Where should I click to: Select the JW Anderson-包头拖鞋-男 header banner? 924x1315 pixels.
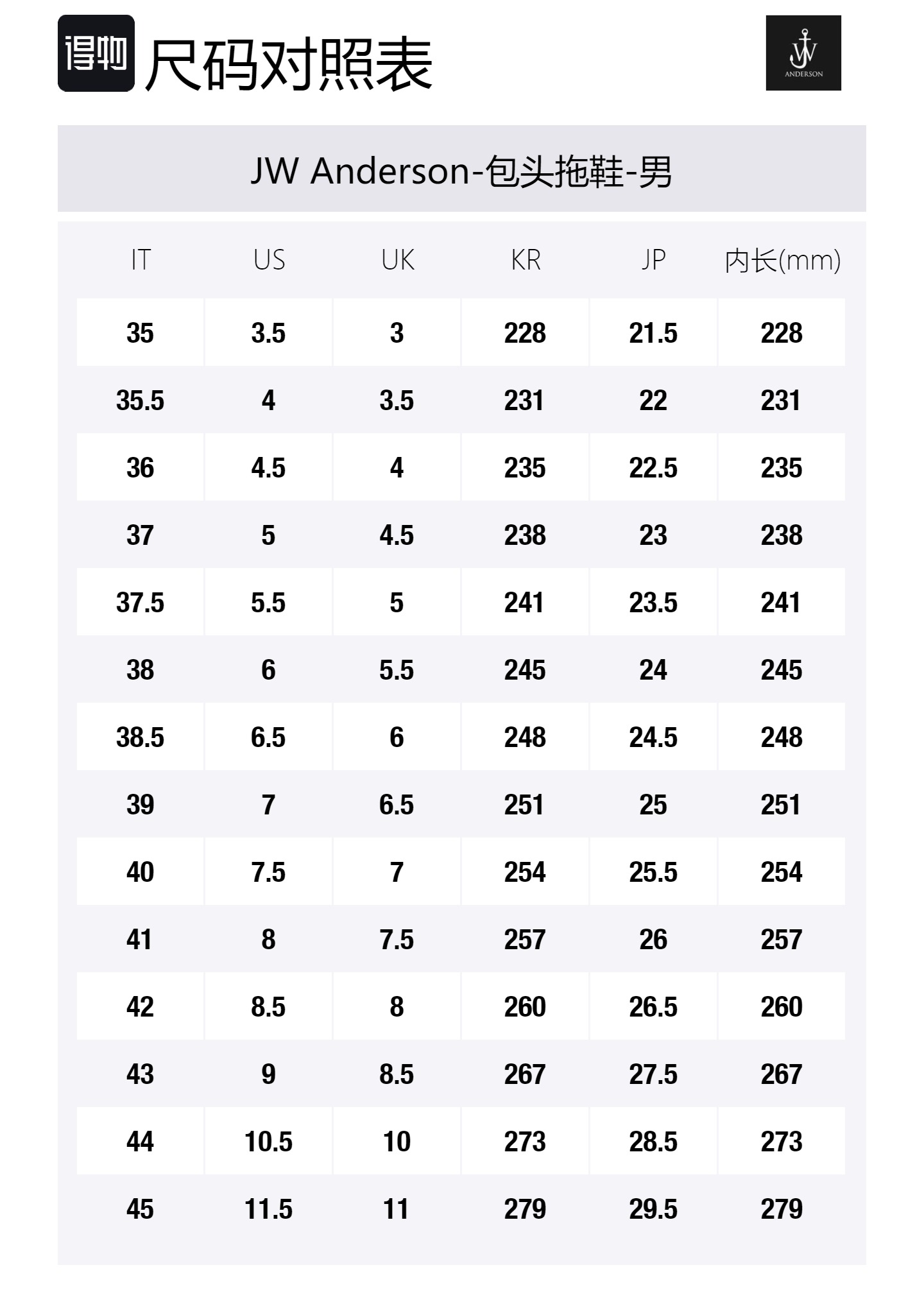[x=461, y=171]
